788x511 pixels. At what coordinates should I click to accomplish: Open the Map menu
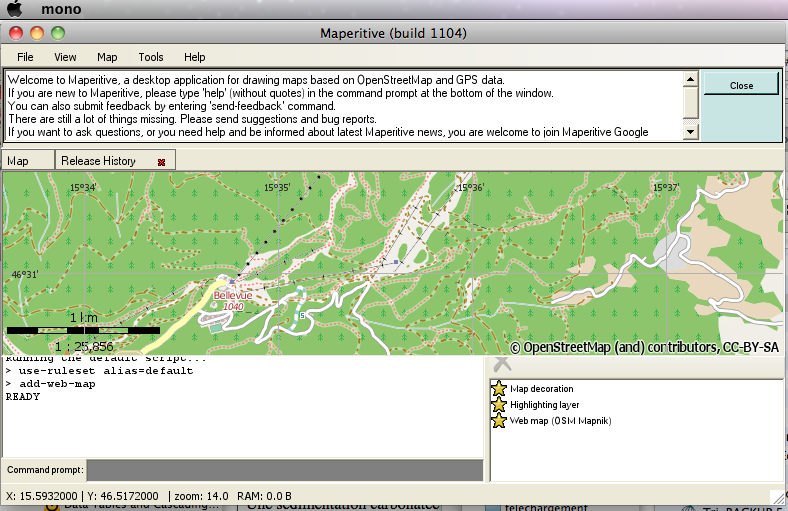coord(107,57)
